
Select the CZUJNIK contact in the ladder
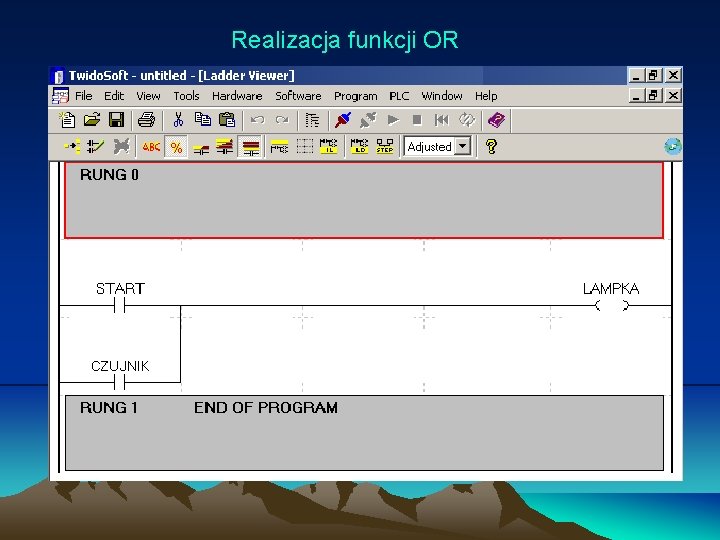pyautogui.click(x=120, y=382)
